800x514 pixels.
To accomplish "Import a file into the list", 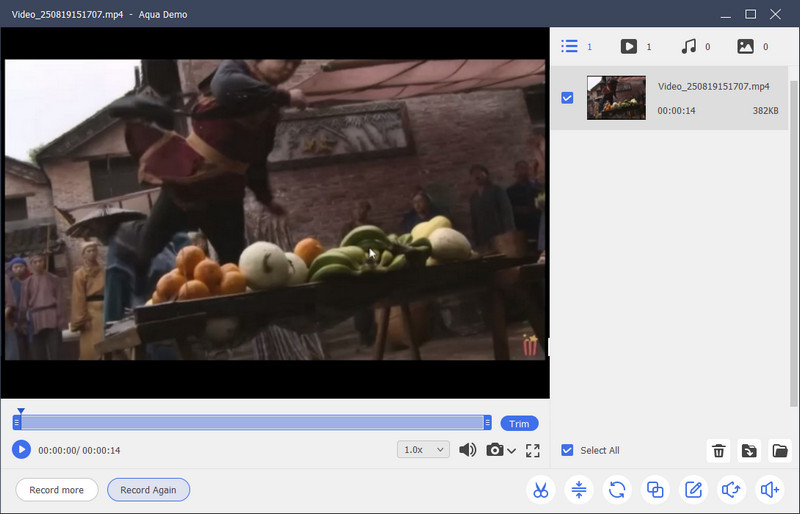I will 749,451.
